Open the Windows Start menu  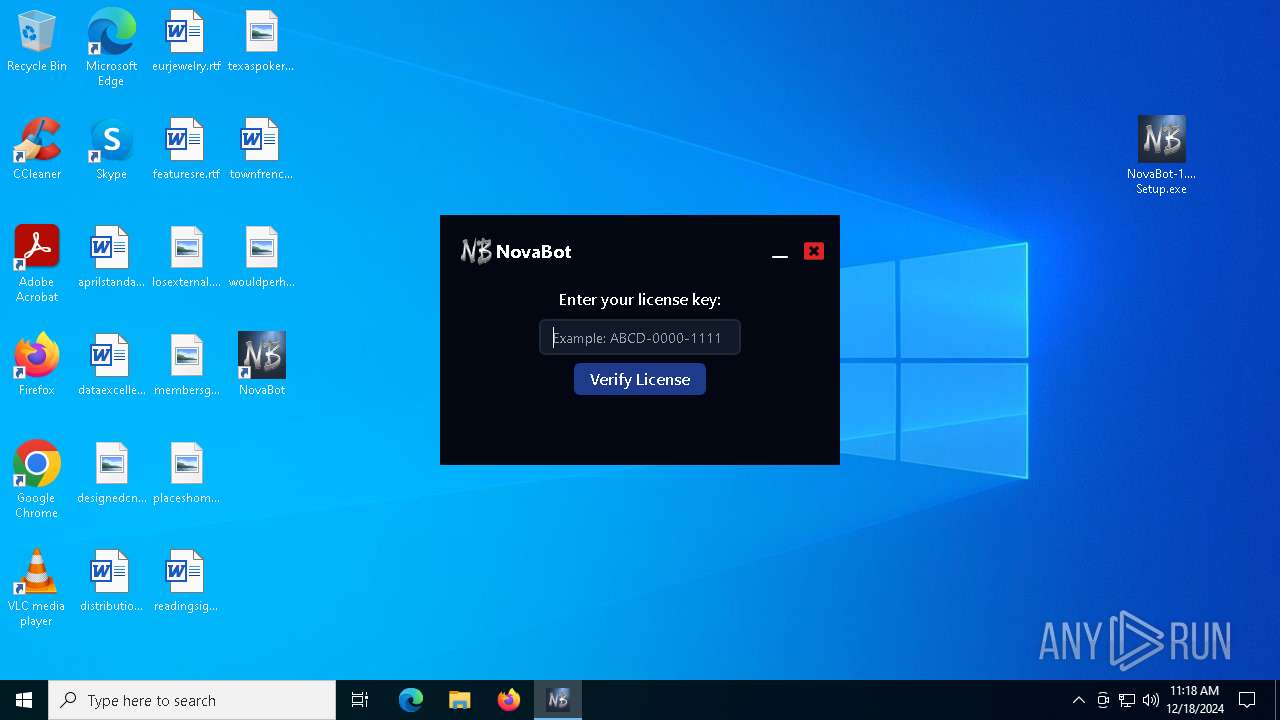pos(24,700)
